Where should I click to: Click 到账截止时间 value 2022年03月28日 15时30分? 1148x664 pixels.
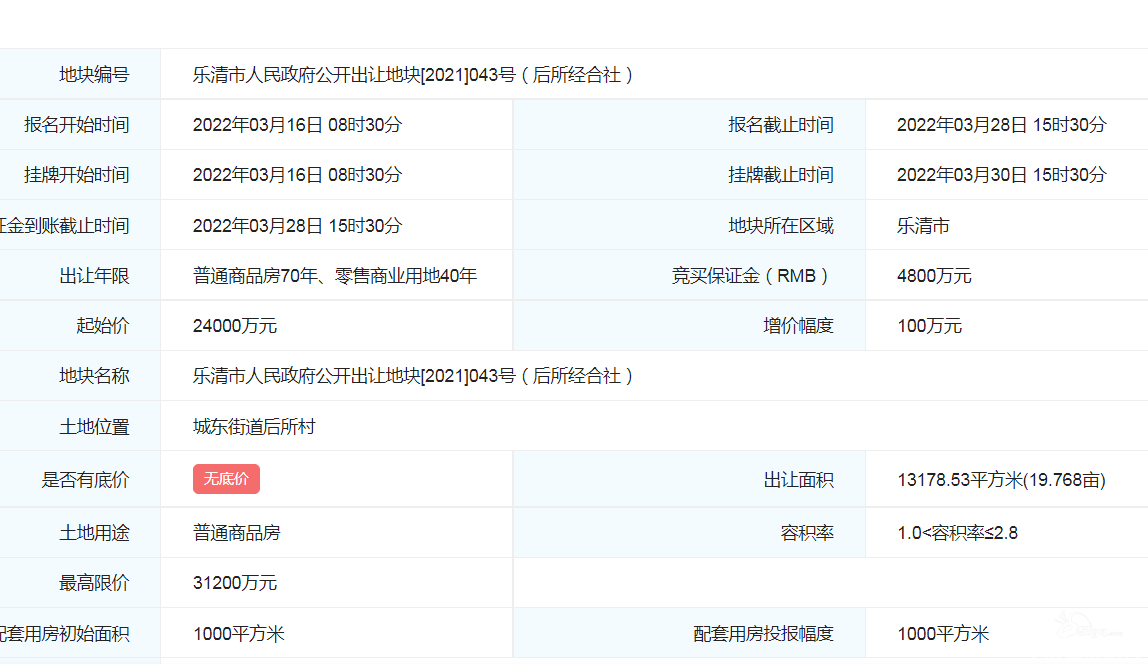297,225
